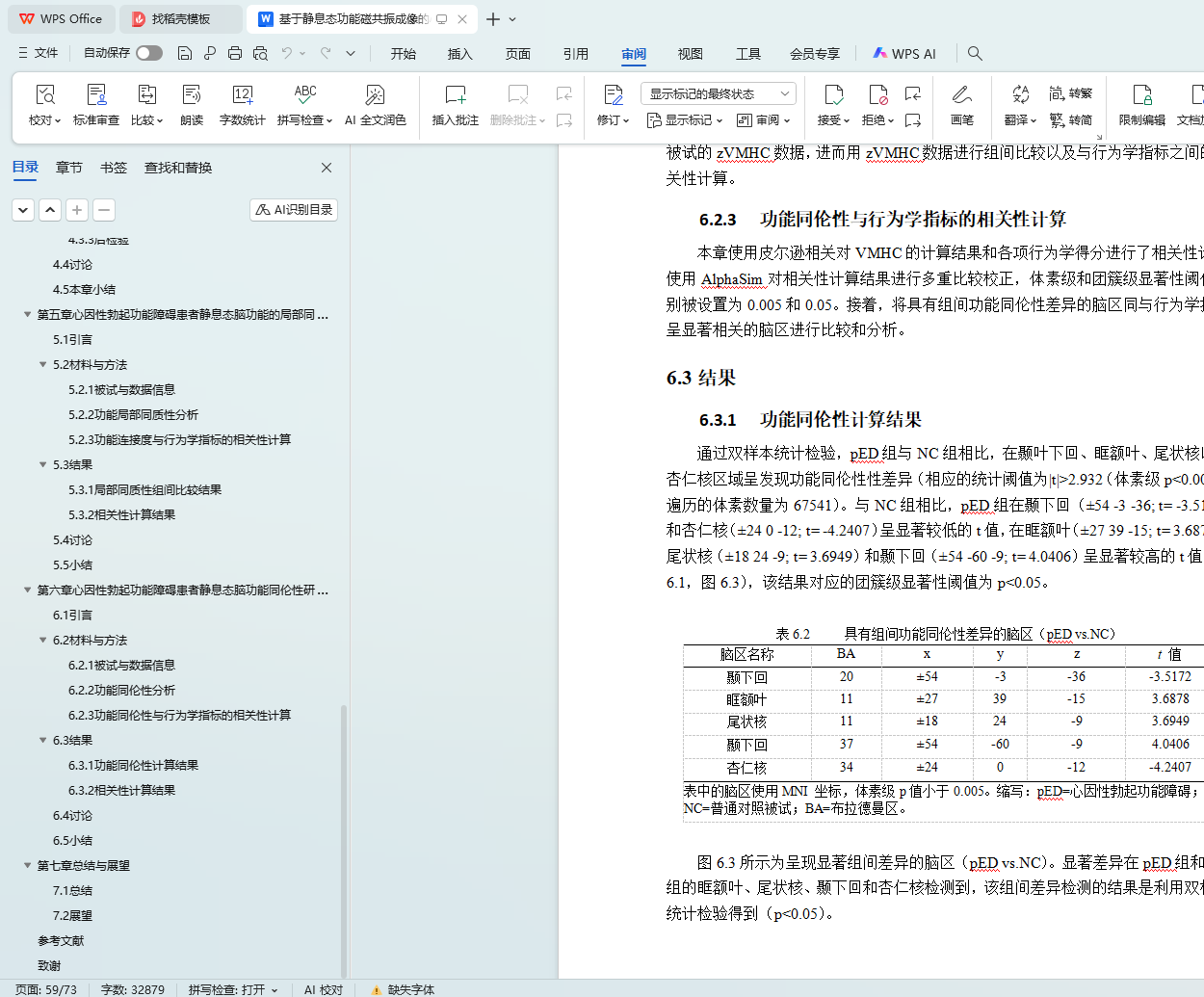The width and height of the screenshot is (1204, 997).
Task: Click the search magnifier icon in ribbon
Action: (x=975, y=53)
